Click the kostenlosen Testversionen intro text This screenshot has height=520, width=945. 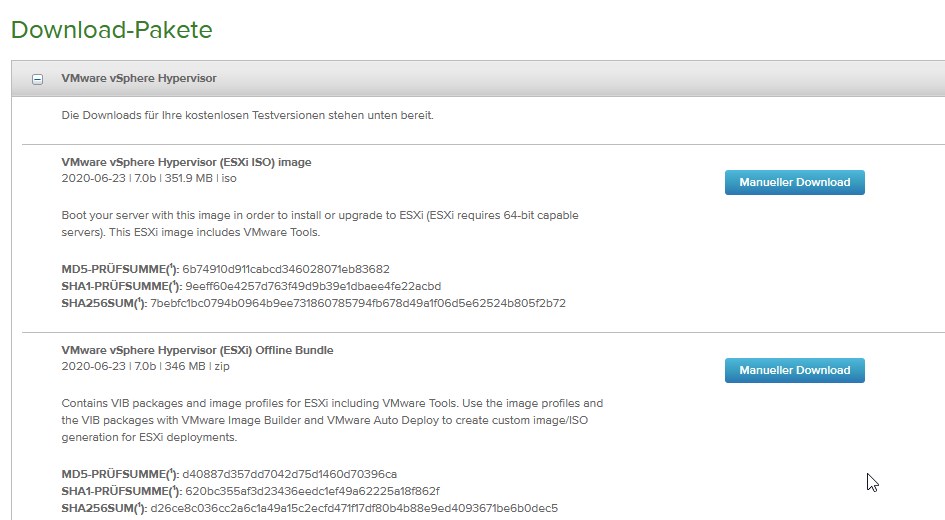pyautogui.click(x=247, y=115)
